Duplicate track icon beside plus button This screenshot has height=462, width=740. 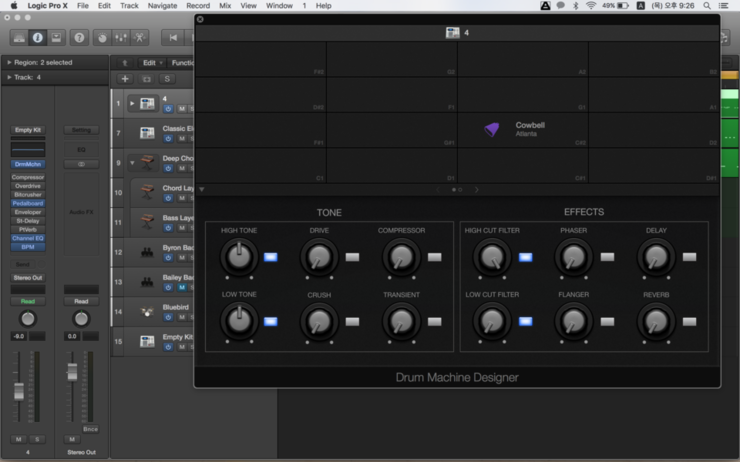(x=147, y=79)
